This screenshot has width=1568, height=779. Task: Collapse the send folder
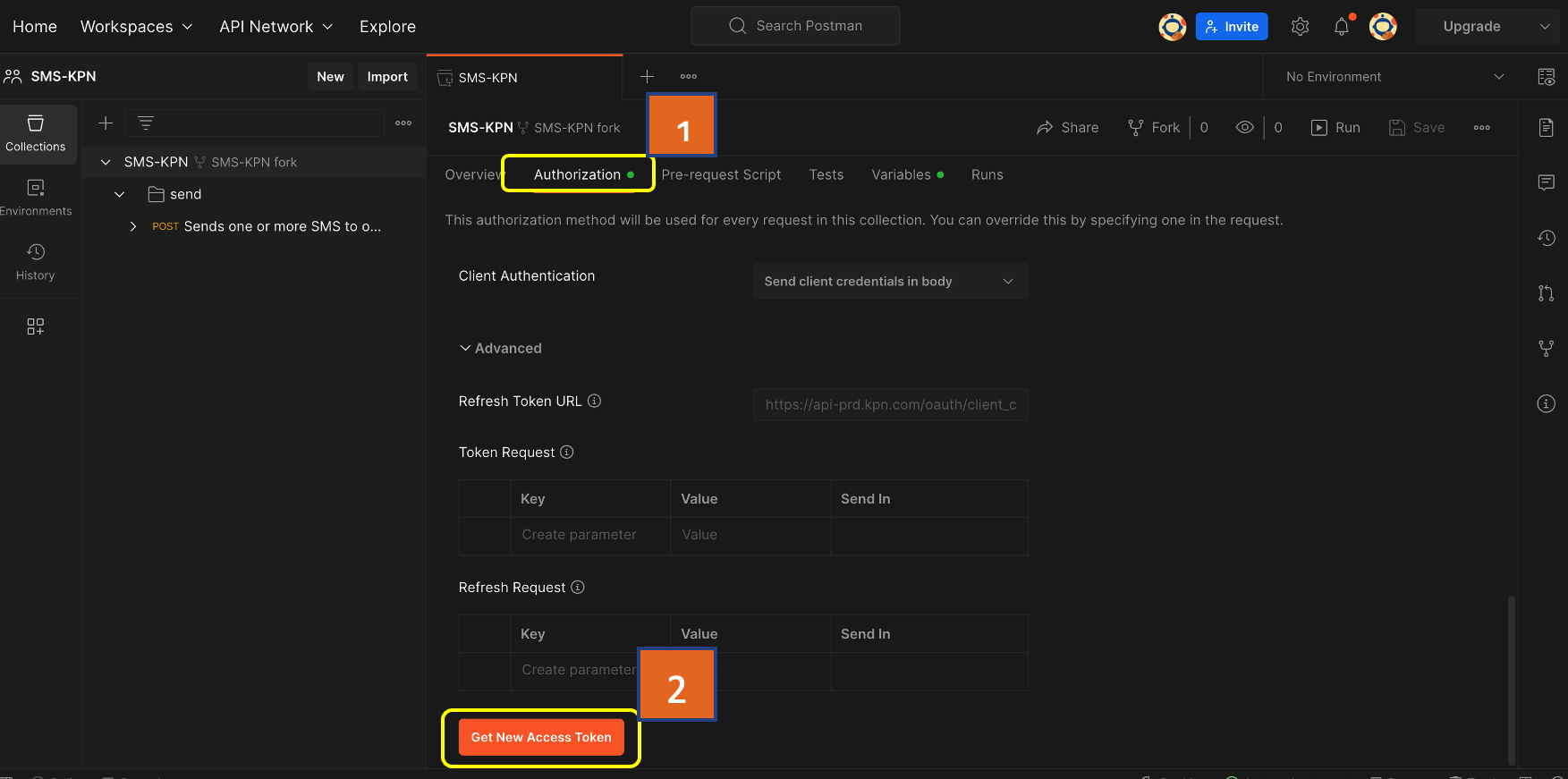(120, 194)
